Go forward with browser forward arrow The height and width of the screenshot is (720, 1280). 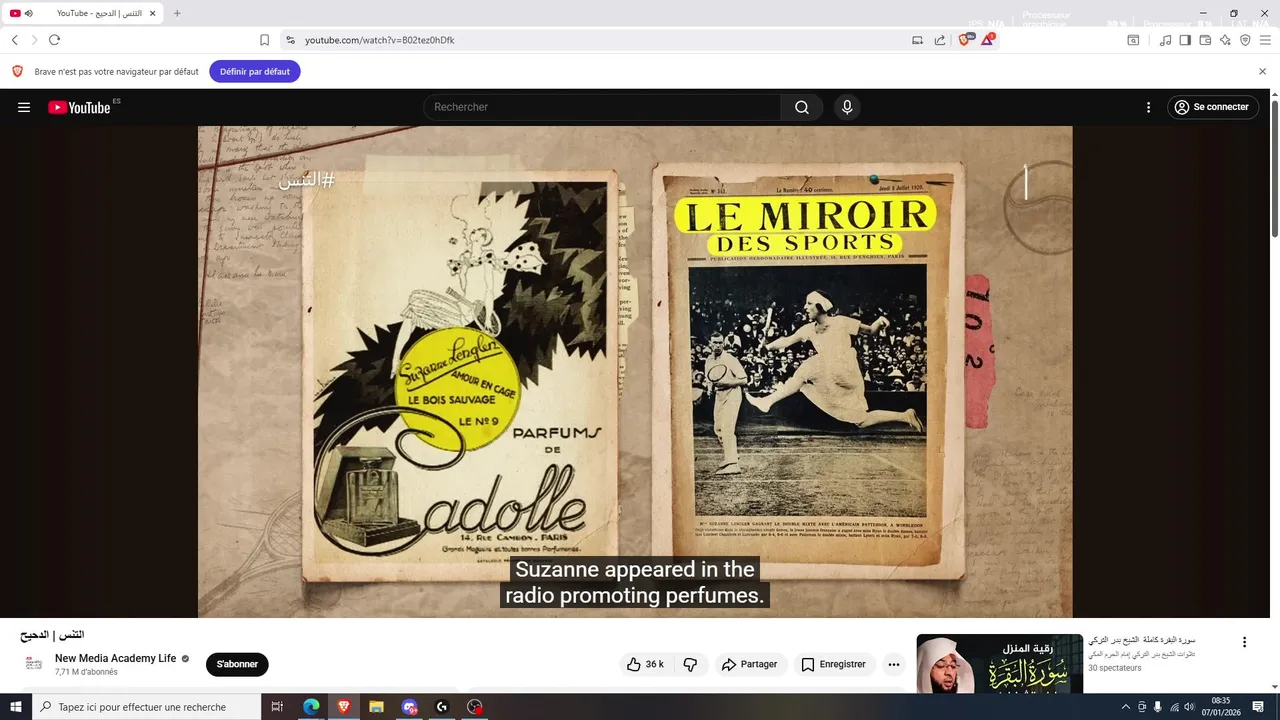click(x=34, y=40)
